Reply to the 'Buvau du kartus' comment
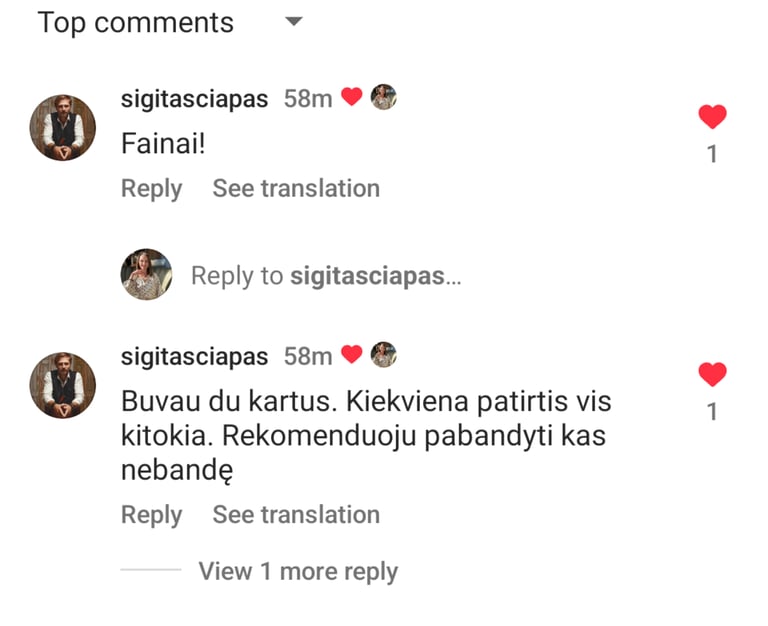Viewport: 768px width, 626px height. [151, 515]
